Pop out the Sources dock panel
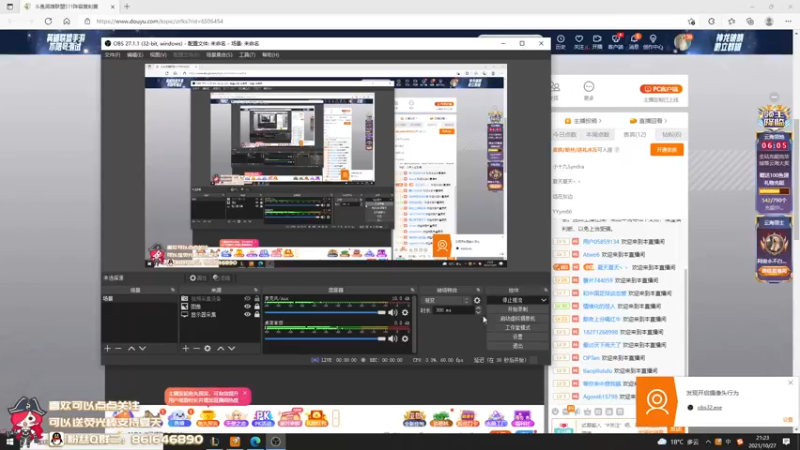 pos(256,290)
